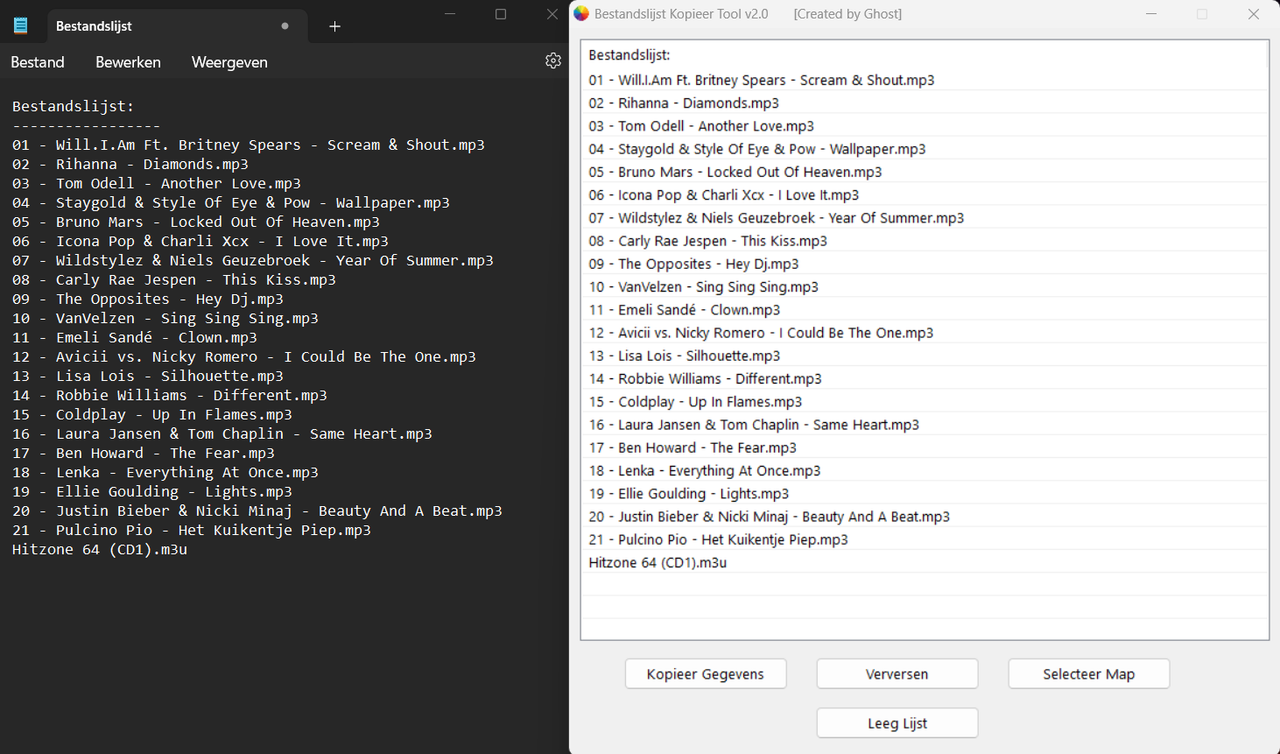
Task: Click the Notepad app icon
Action: click(x=21, y=26)
